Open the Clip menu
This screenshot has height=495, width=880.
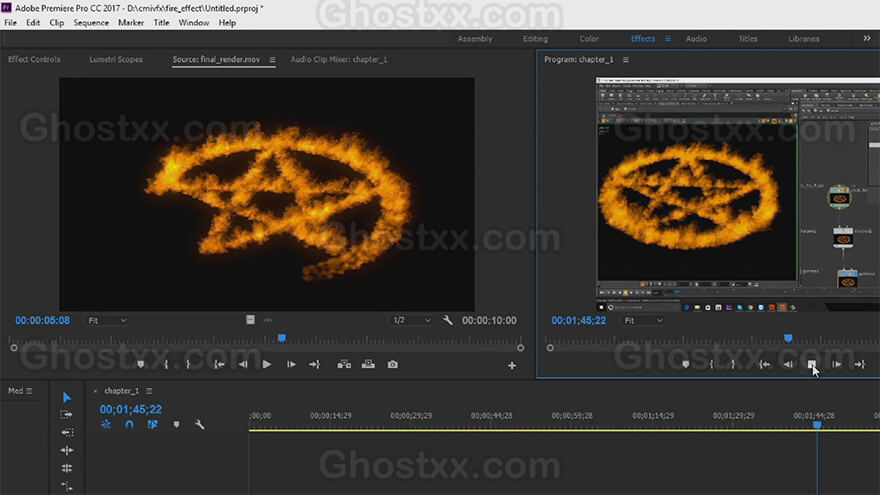click(x=57, y=23)
